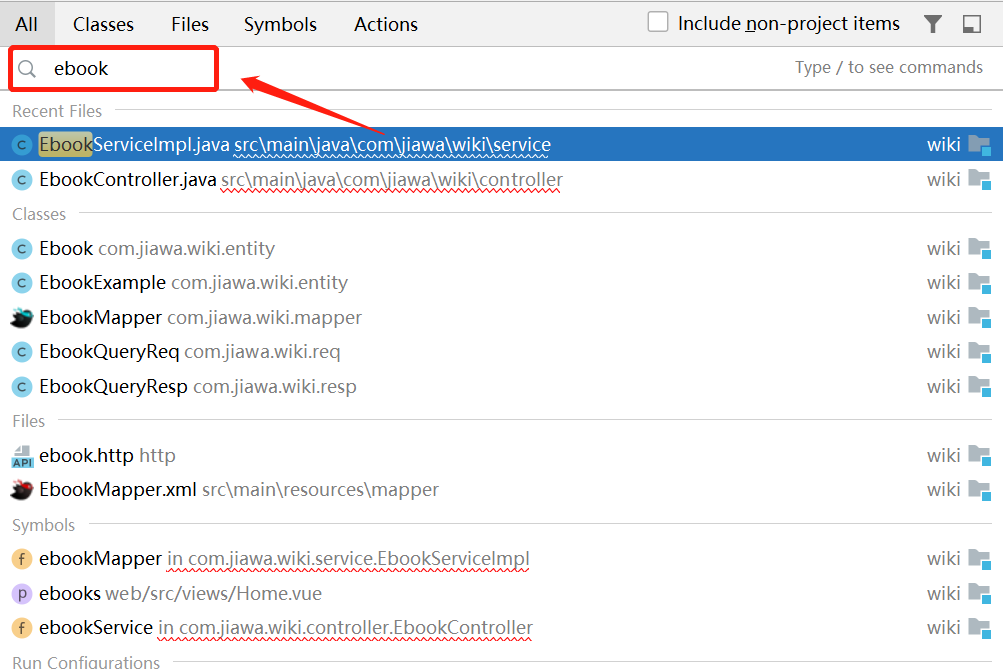Click wiki module folder icon on EbookExample row
The image size is (1003, 669).
979,283
